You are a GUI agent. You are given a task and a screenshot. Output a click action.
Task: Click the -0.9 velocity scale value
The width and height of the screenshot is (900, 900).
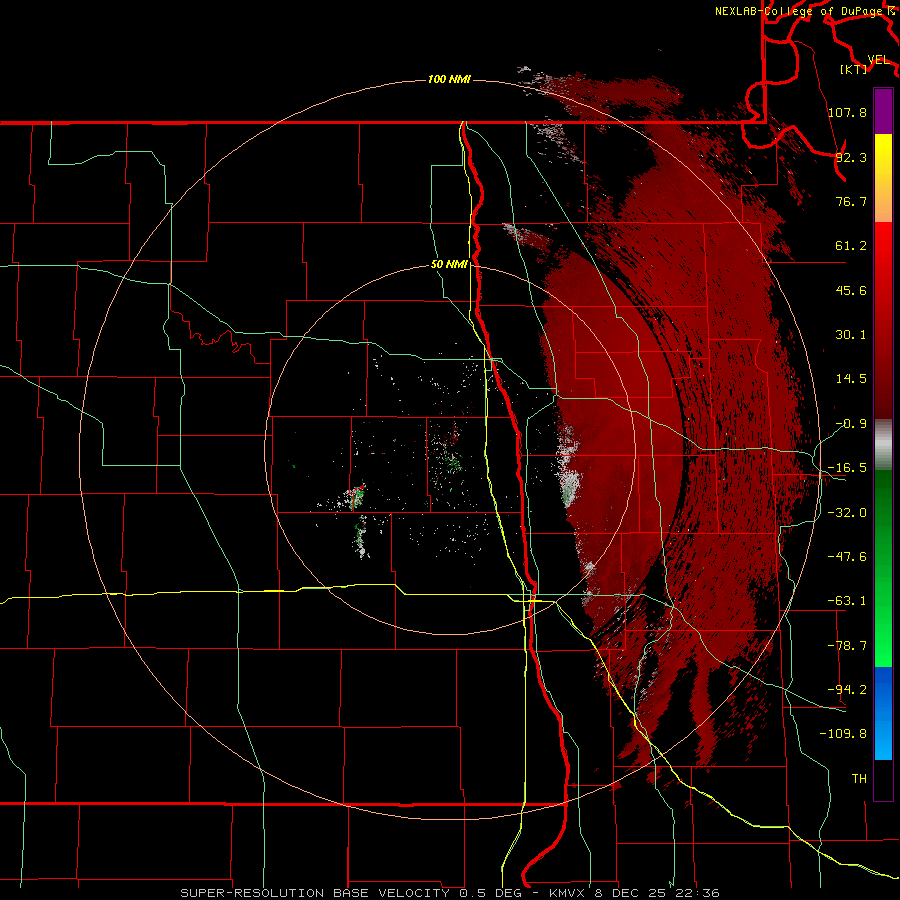click(x=851, y=424)
